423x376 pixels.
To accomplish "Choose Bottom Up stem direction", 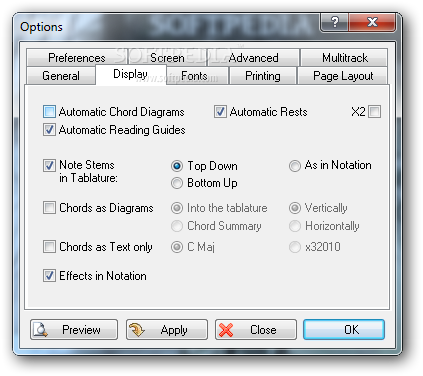I will click(x=177, y=183).
